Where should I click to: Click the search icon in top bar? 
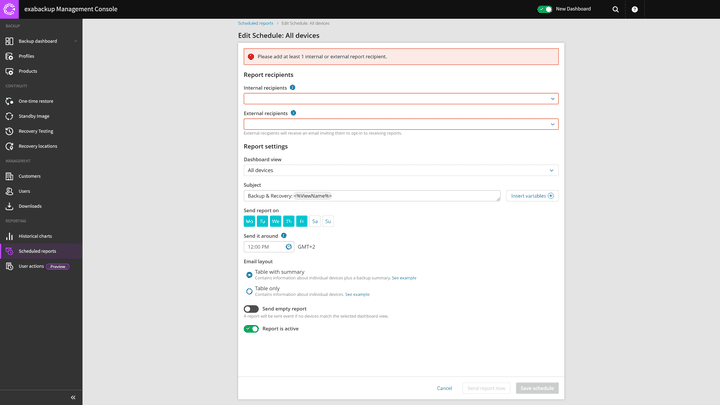(615, 9)
